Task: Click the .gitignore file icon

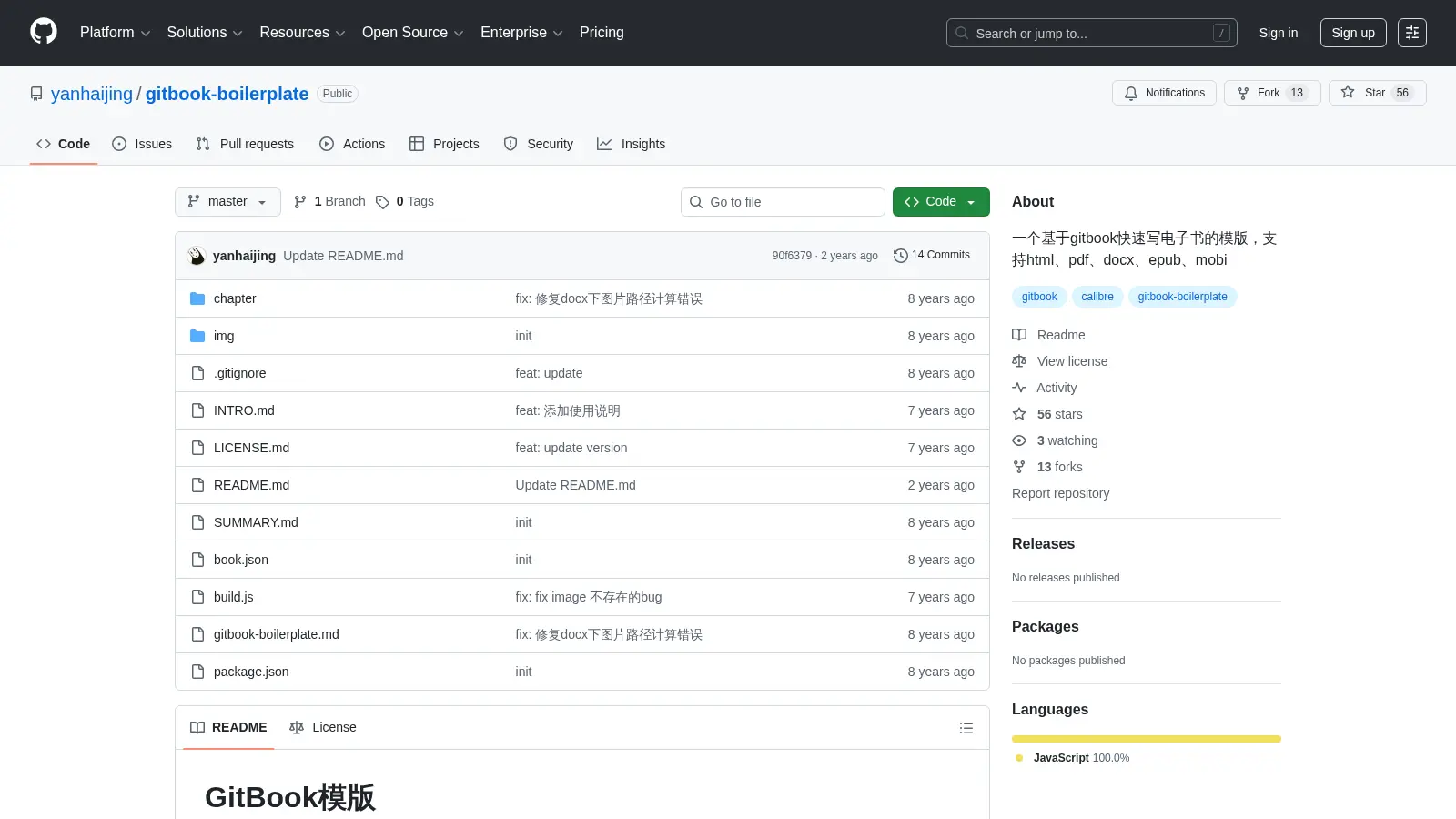Action: coord(197,373)
